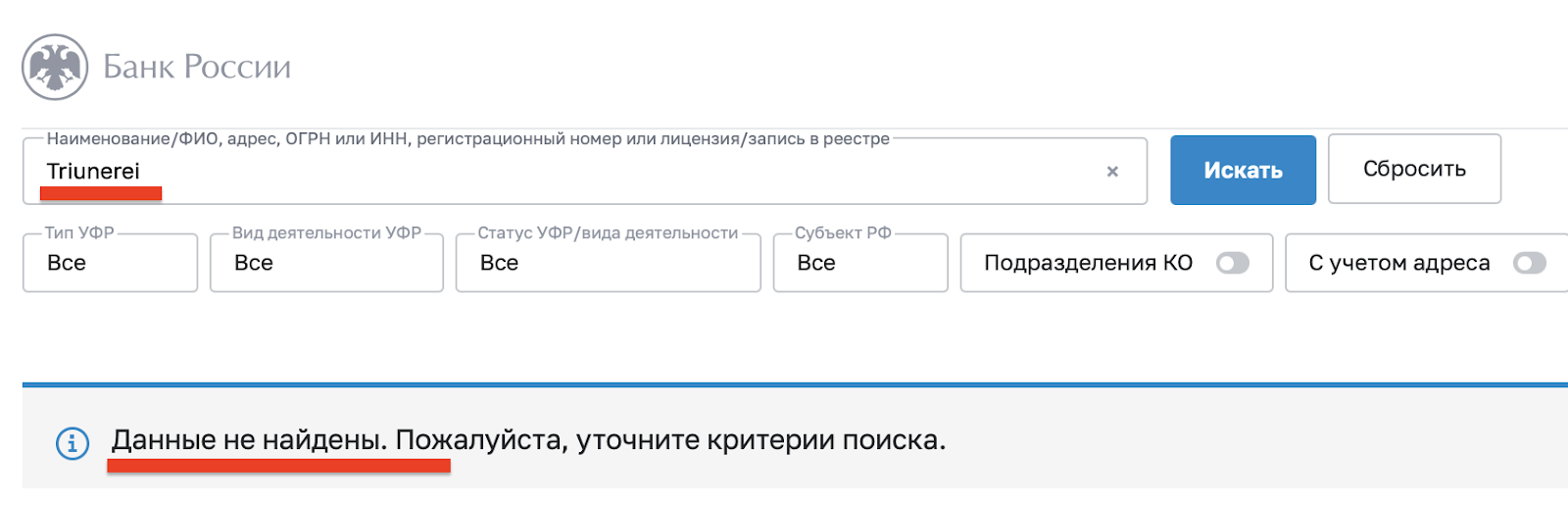Image resolution: width=1568 pixels, height=507 pixels.
Task: Click the red underline beneath Triunerei
Action: (x=100, y=194)
